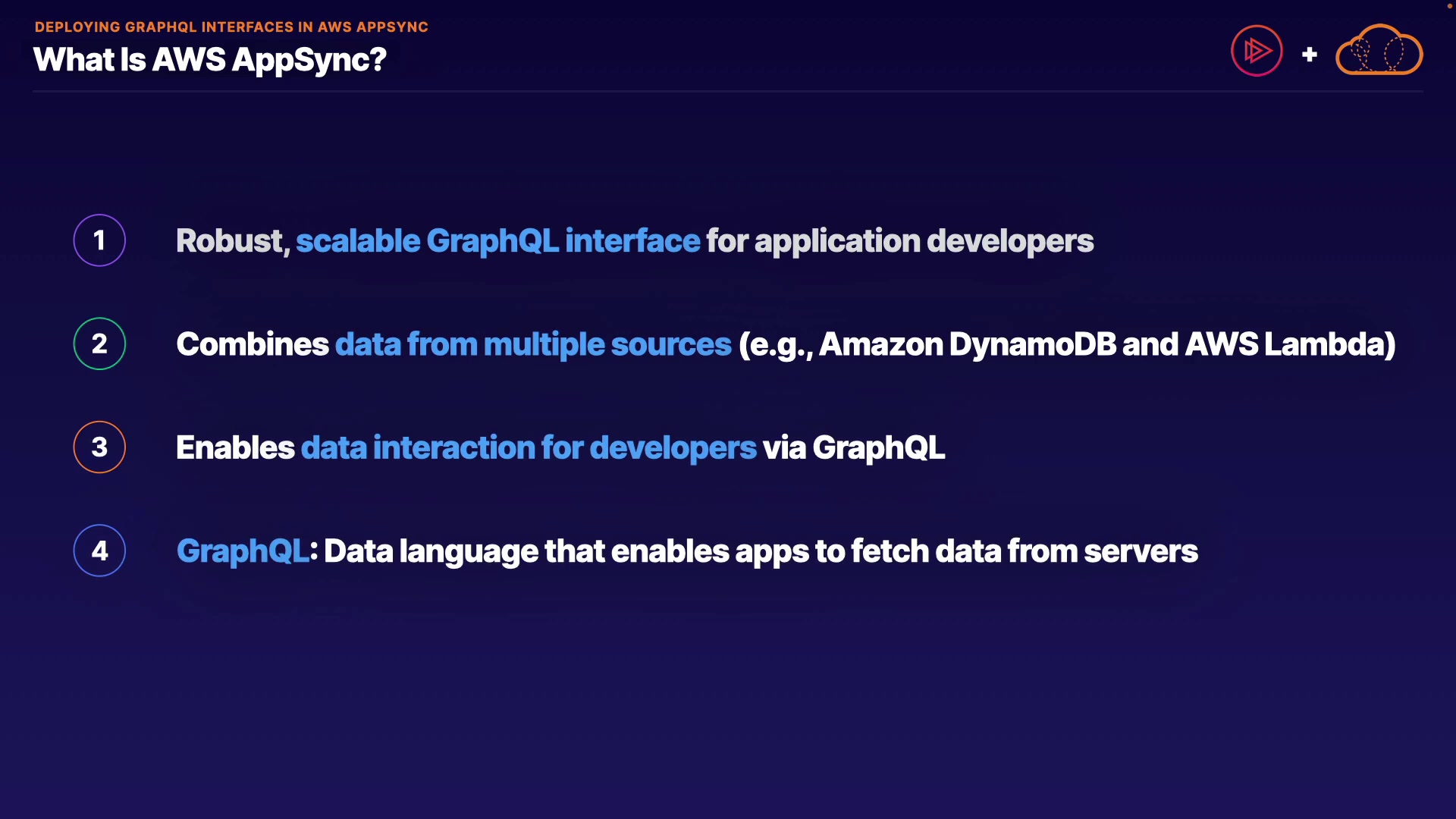
Task: Click the plus sign between the logos
Action: pos(1309,55)
